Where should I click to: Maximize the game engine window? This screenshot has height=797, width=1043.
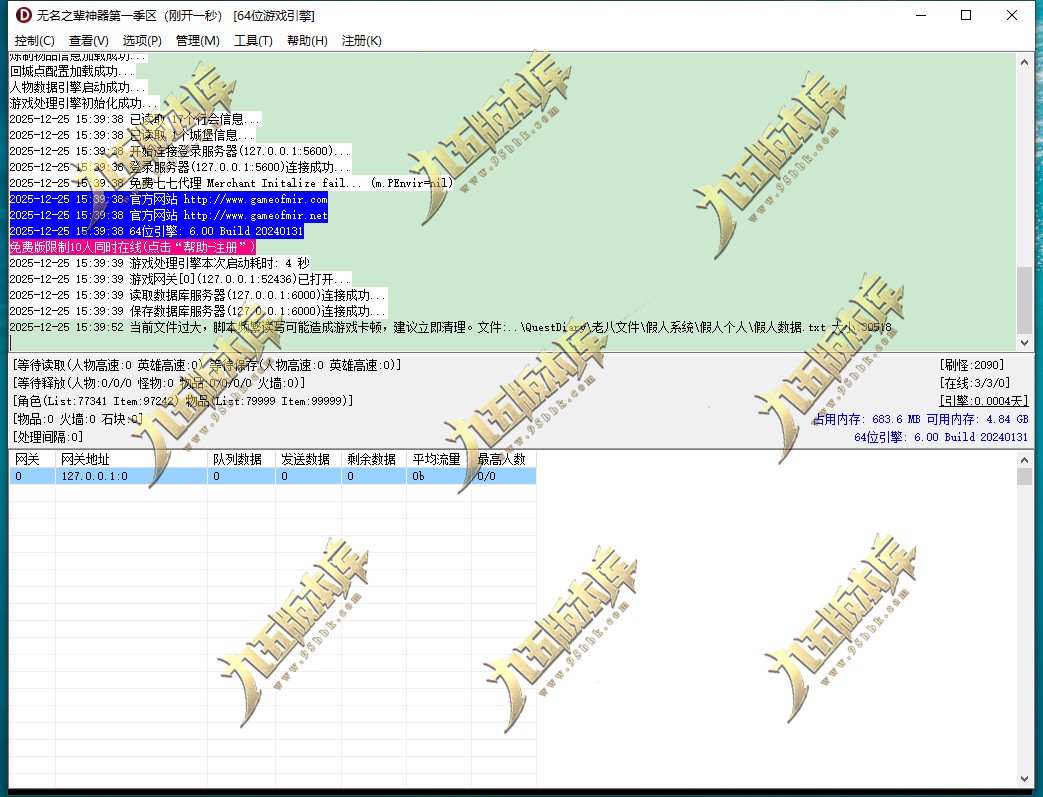(967, 15)
